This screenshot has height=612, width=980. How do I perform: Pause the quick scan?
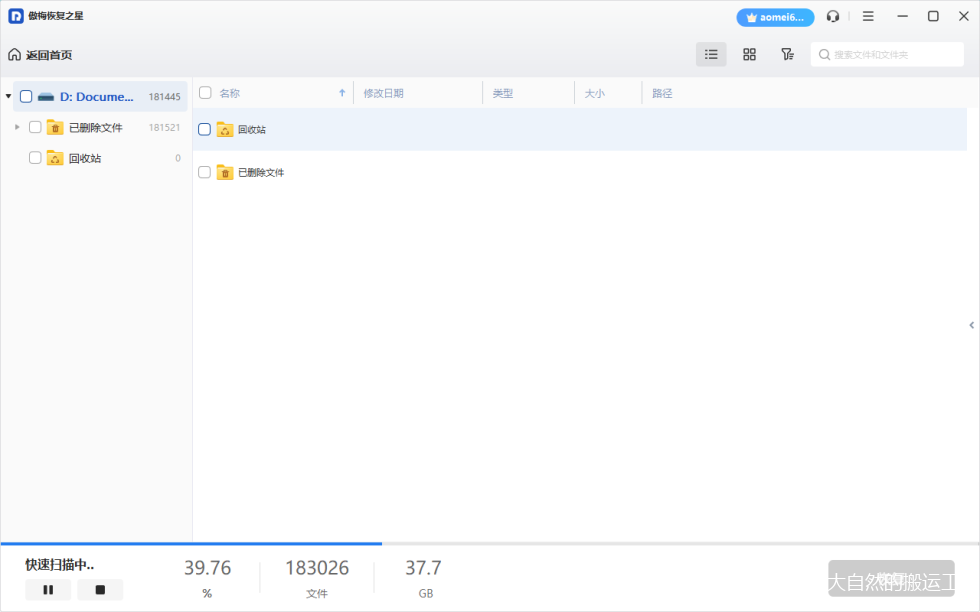(x=48, y=589)
